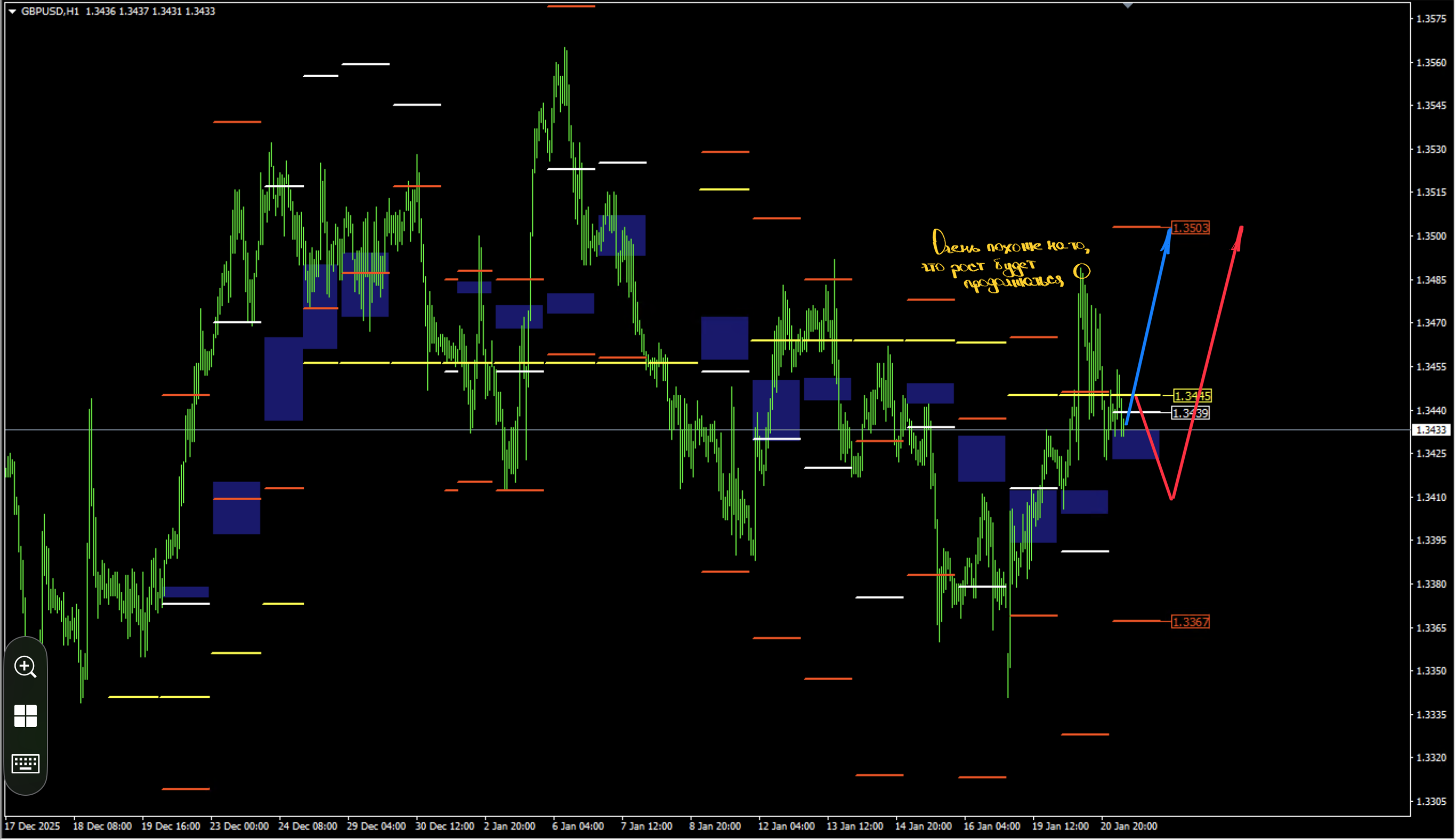
Task: Select the orange 1.3367 price level label
Action: 1190,622
